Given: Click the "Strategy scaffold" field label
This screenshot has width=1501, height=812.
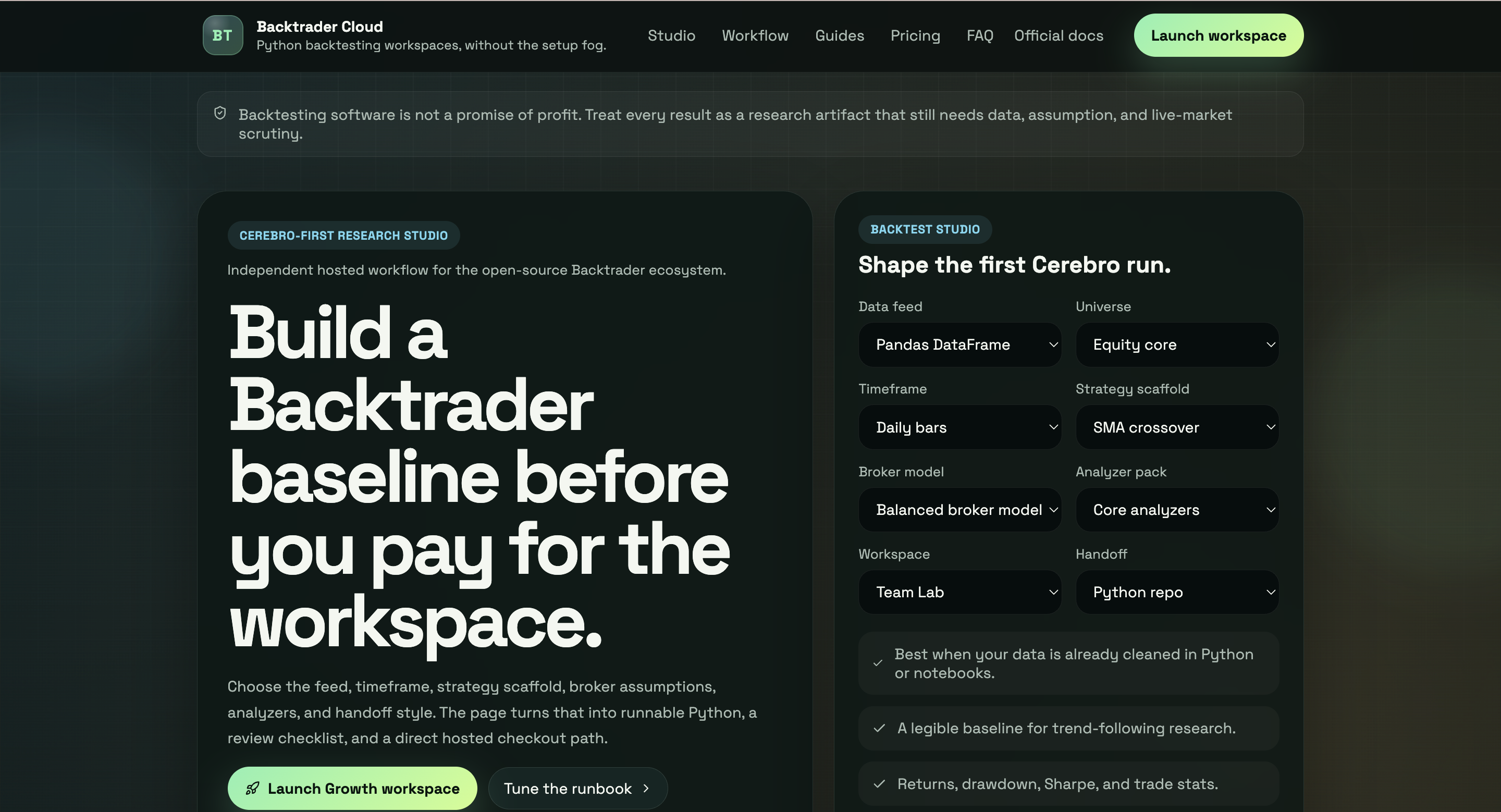Looking at the screenshot, I should click(x=1132, y=388).
